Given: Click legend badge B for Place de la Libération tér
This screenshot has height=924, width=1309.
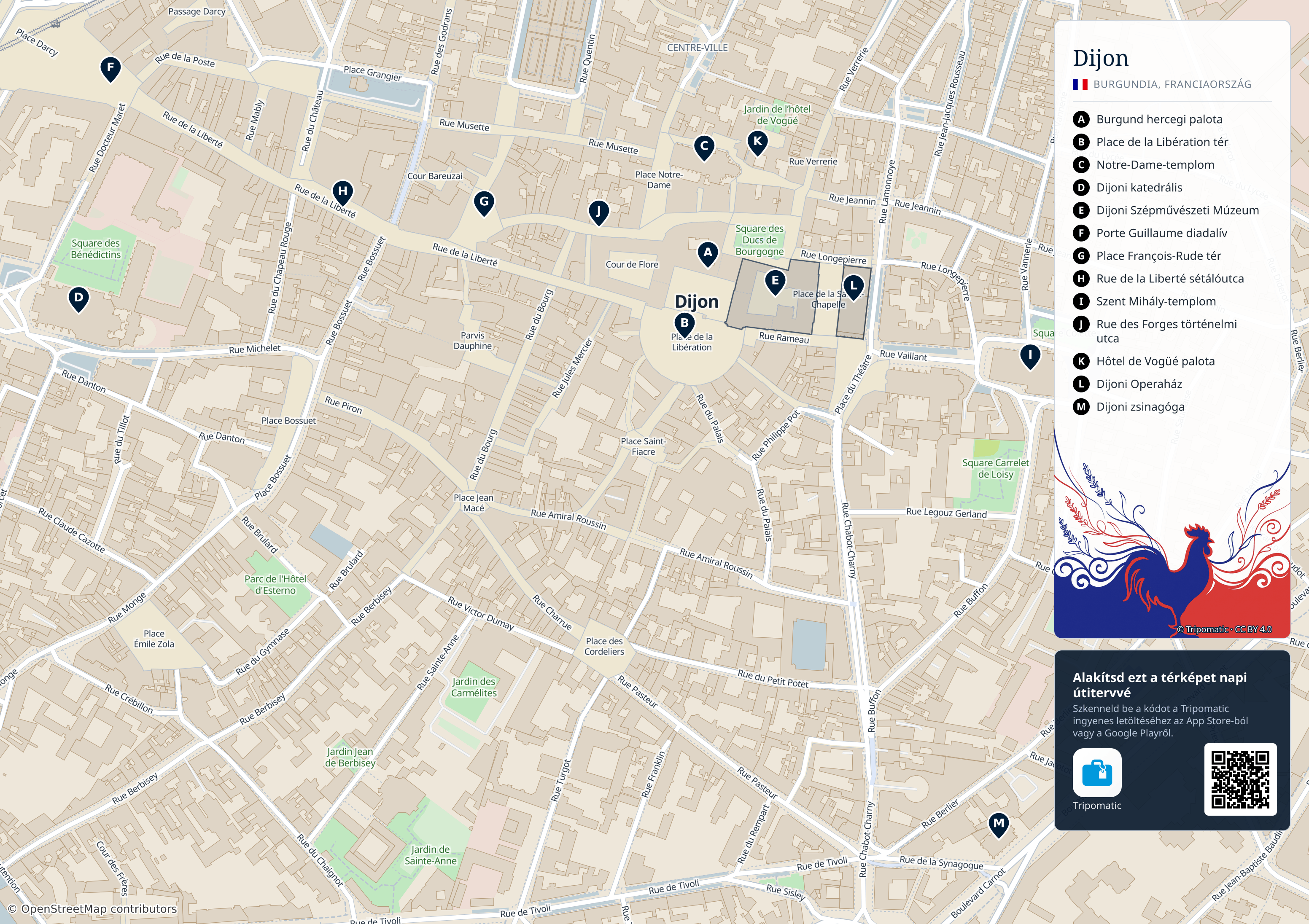Looking at the screenshot, I should click(1081, 142).
